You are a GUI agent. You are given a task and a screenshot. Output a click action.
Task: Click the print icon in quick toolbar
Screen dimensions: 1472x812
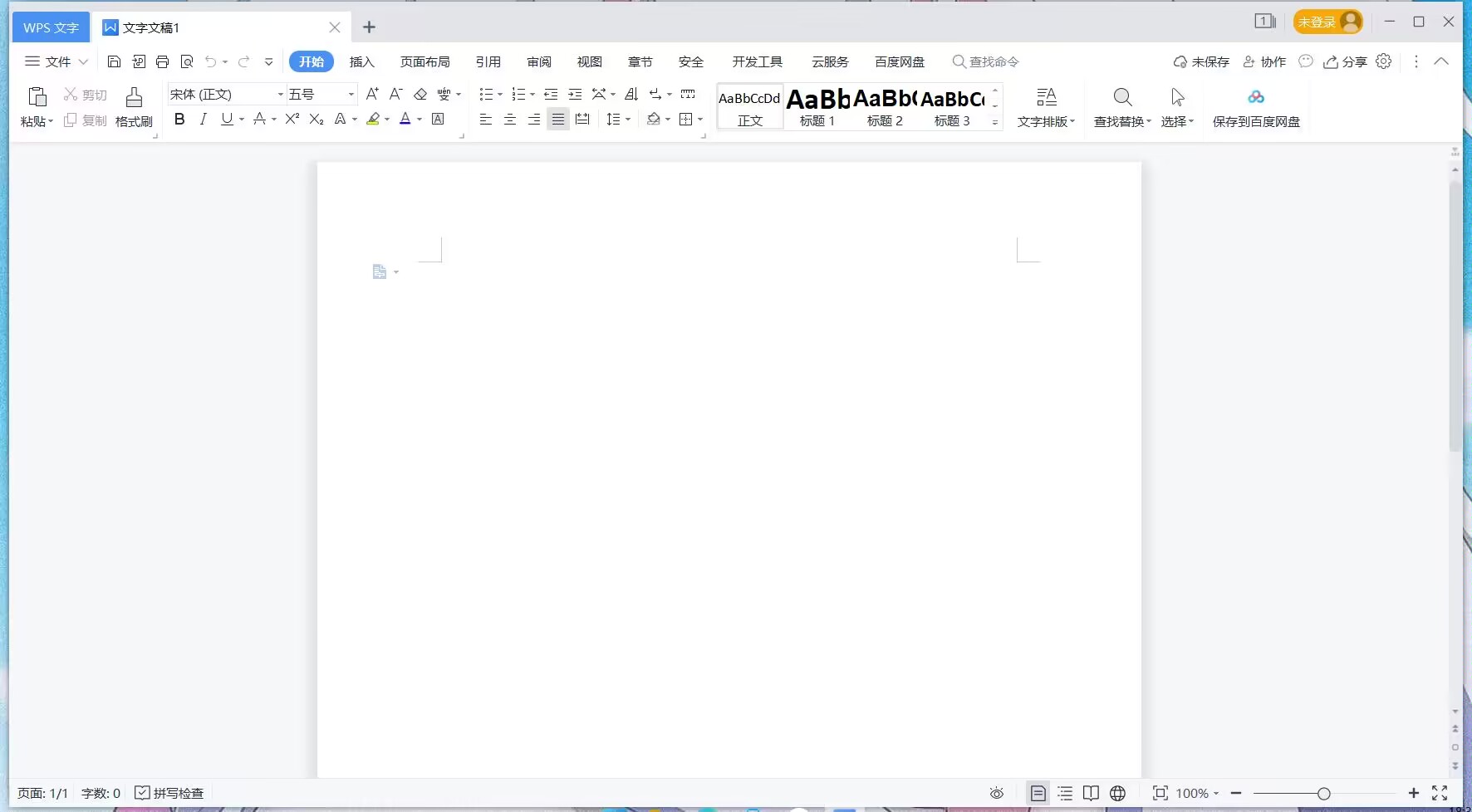[163, 62]
